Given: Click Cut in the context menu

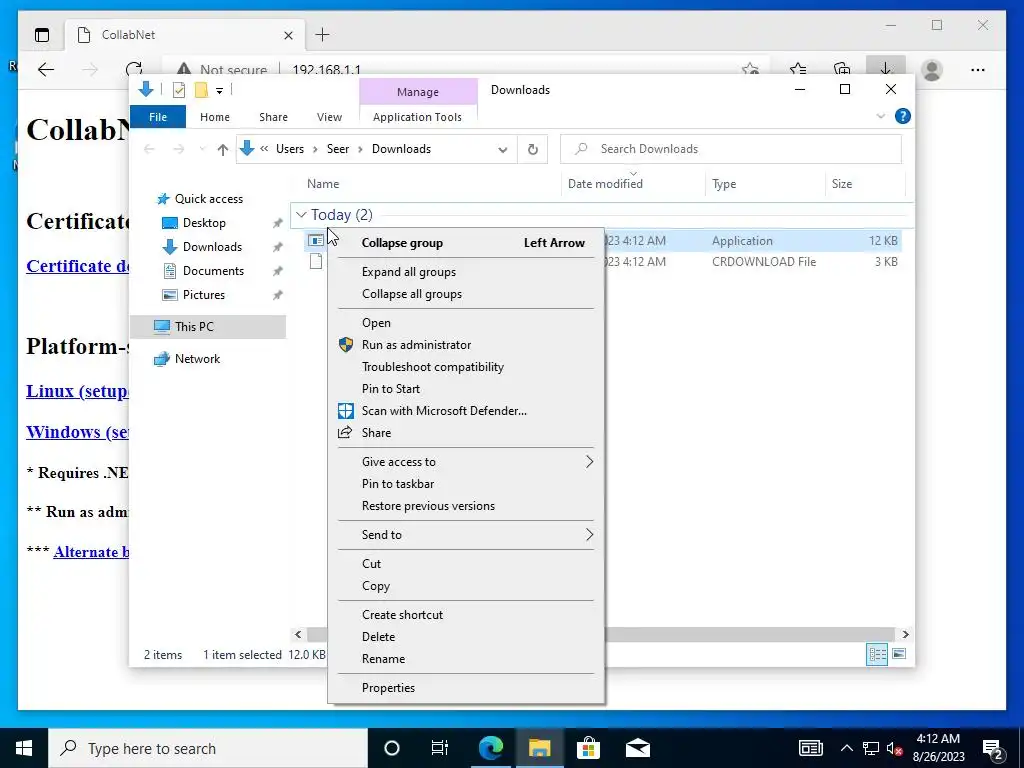Looking at the screenshot, I should pyautogui.click(x=371, y=564).
